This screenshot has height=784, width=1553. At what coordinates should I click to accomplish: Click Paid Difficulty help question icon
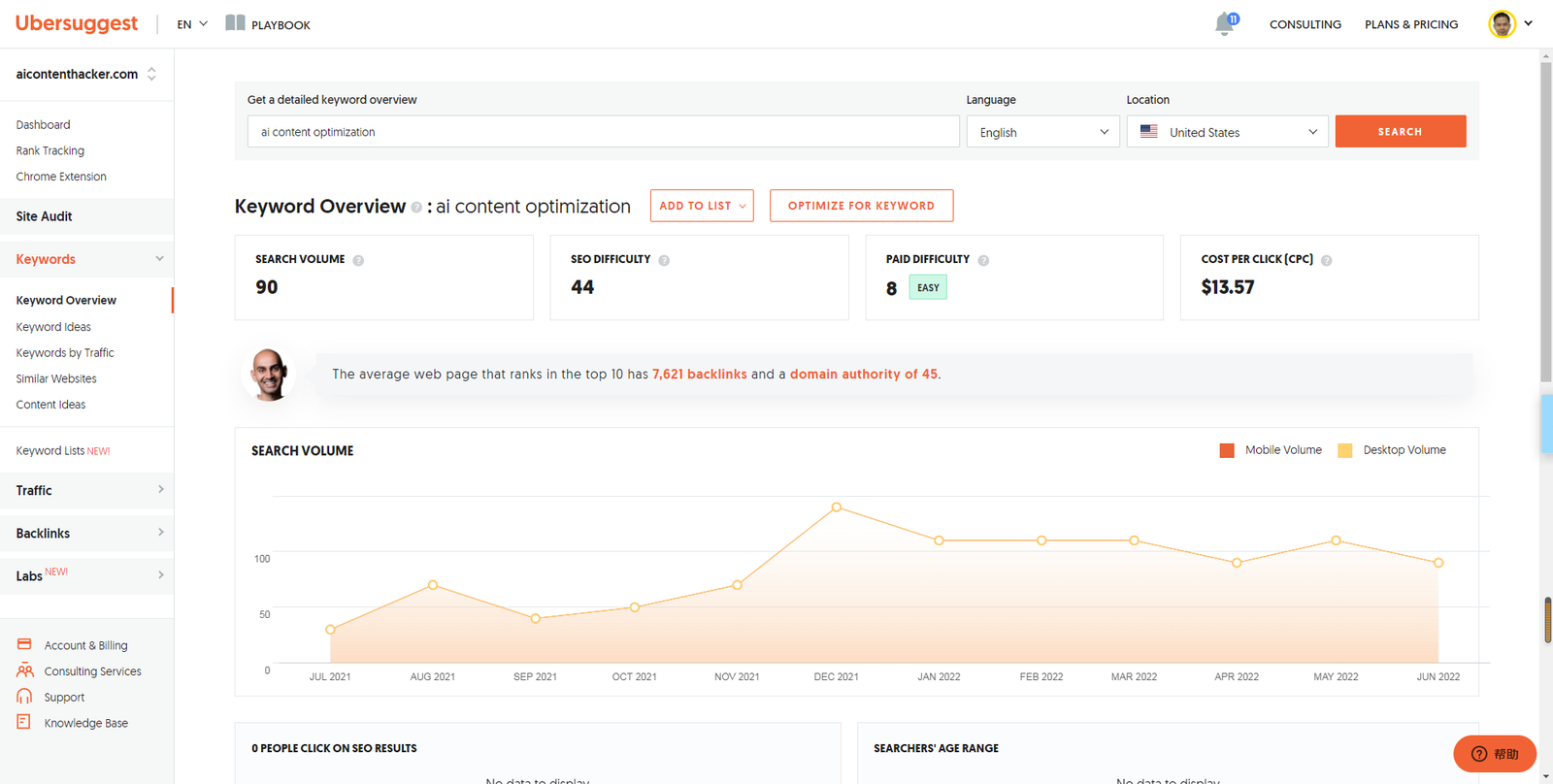(983, 260)
